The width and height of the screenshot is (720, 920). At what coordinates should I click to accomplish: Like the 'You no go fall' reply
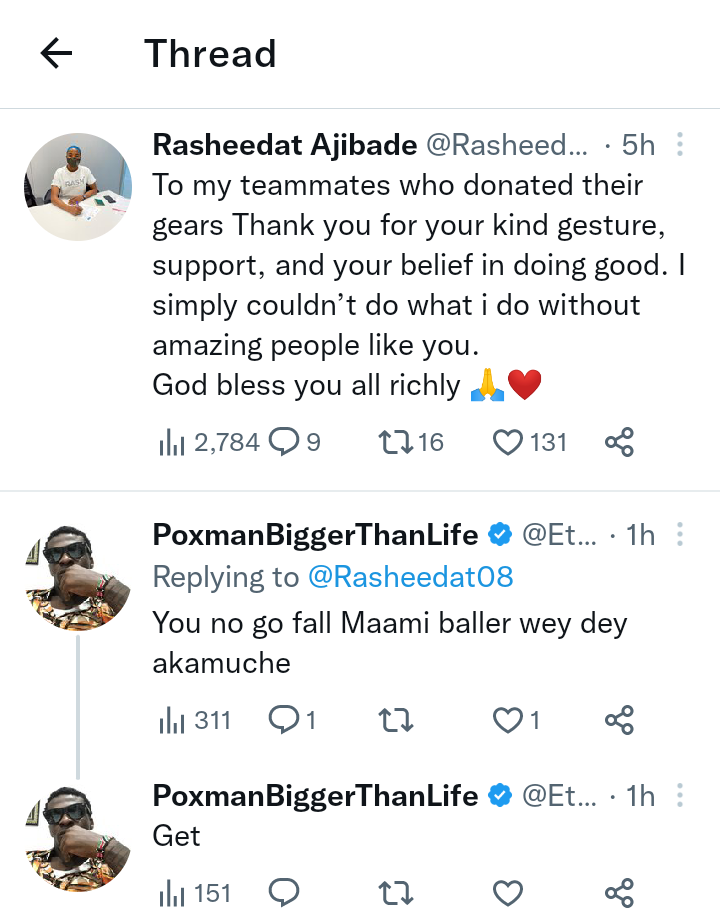point(510,720)
